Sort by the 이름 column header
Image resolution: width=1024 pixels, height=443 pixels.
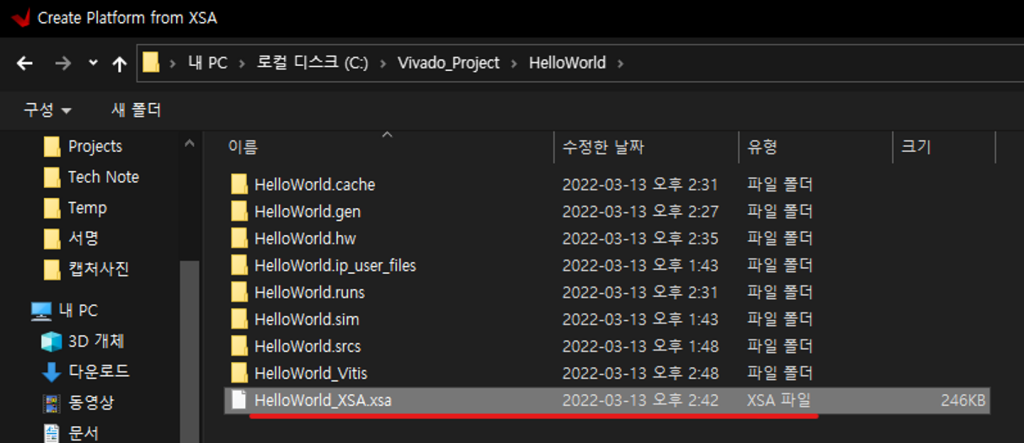point(243,147)
